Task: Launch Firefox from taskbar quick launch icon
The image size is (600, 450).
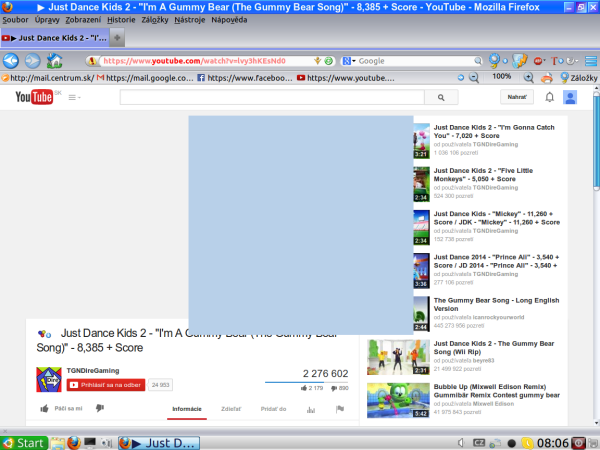Action: click(74, 443)
